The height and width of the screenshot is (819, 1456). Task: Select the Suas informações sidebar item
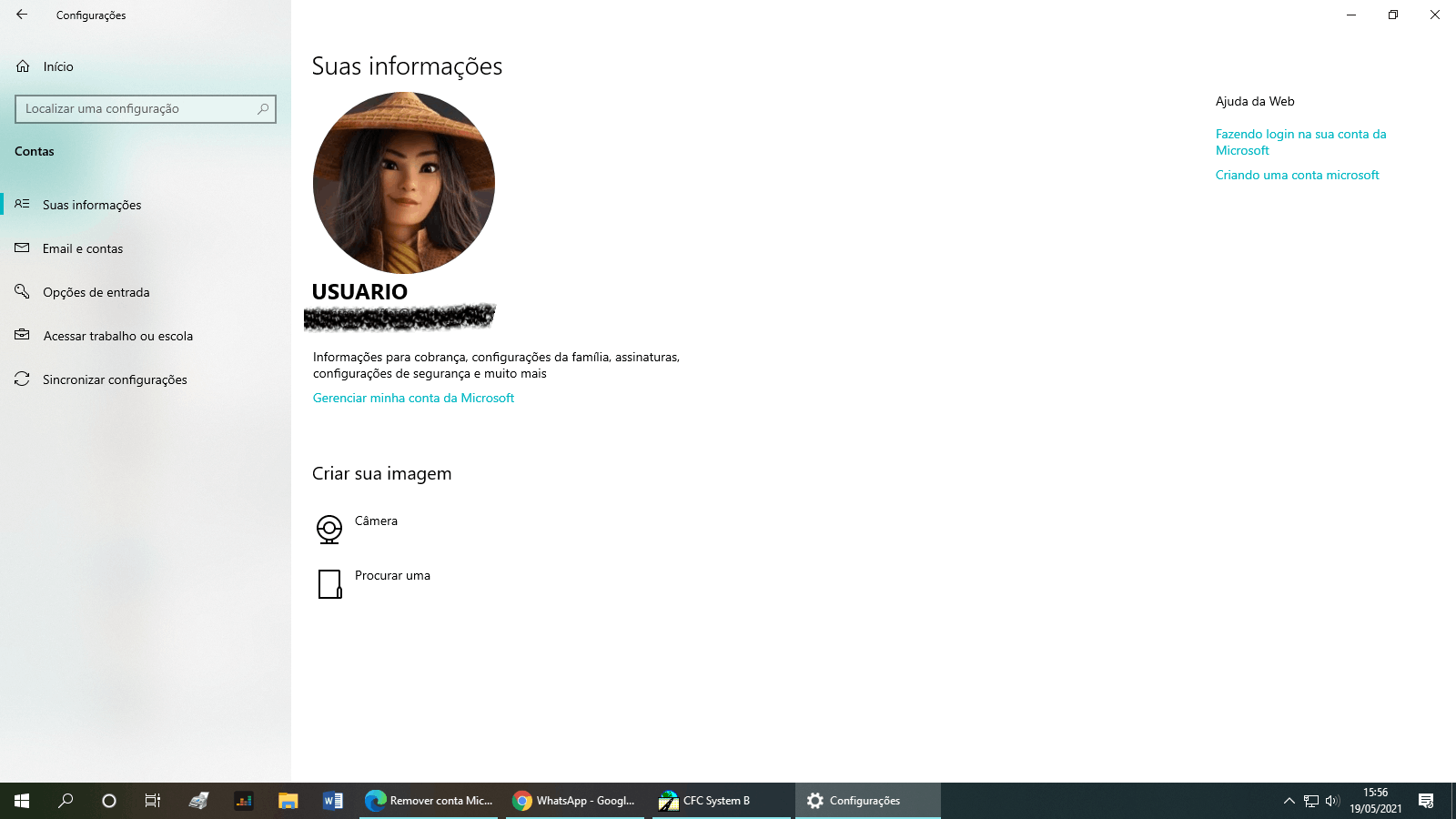tap(146, 205)
